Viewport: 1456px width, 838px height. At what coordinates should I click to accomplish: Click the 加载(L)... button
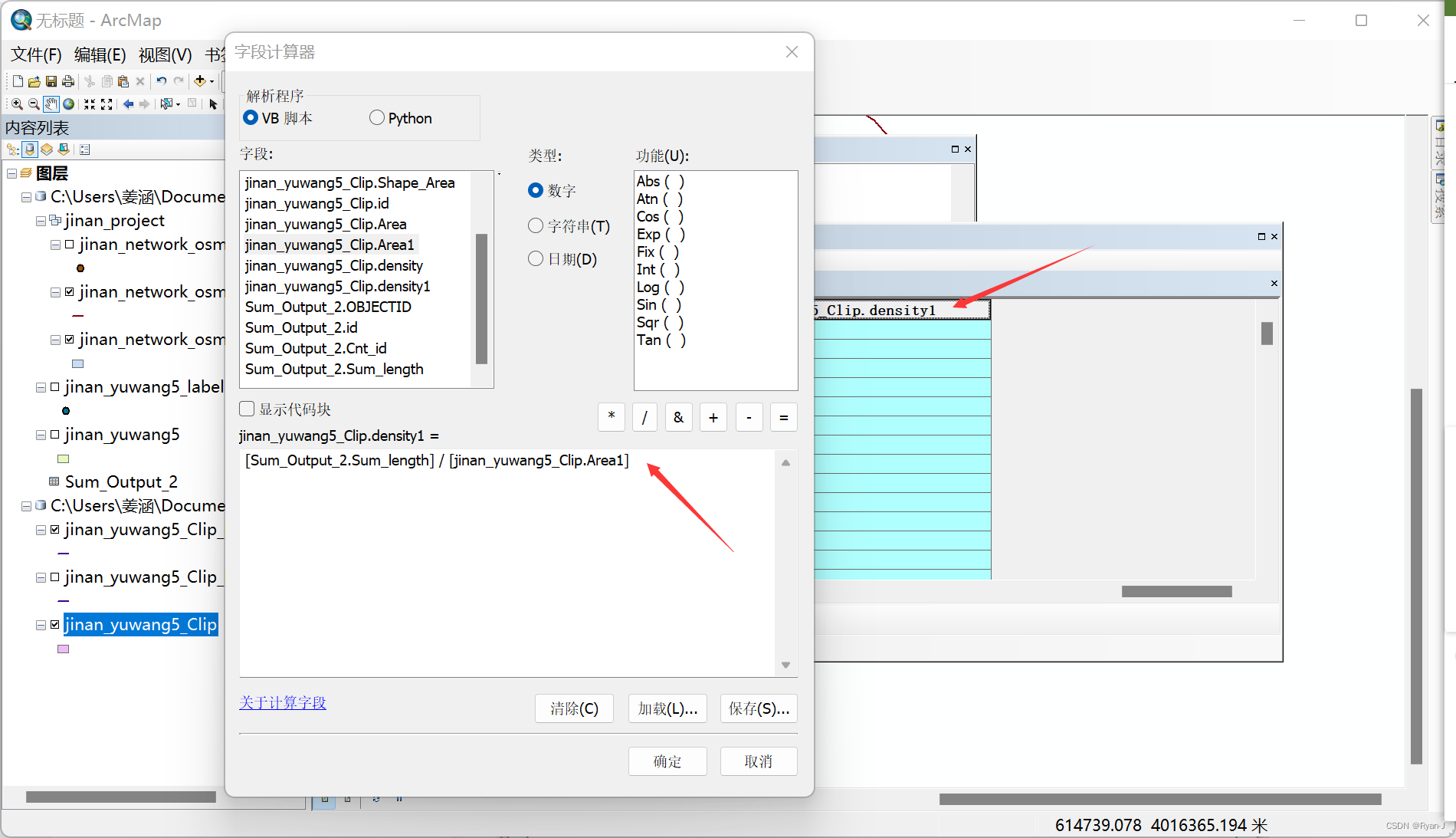[667, 708]
